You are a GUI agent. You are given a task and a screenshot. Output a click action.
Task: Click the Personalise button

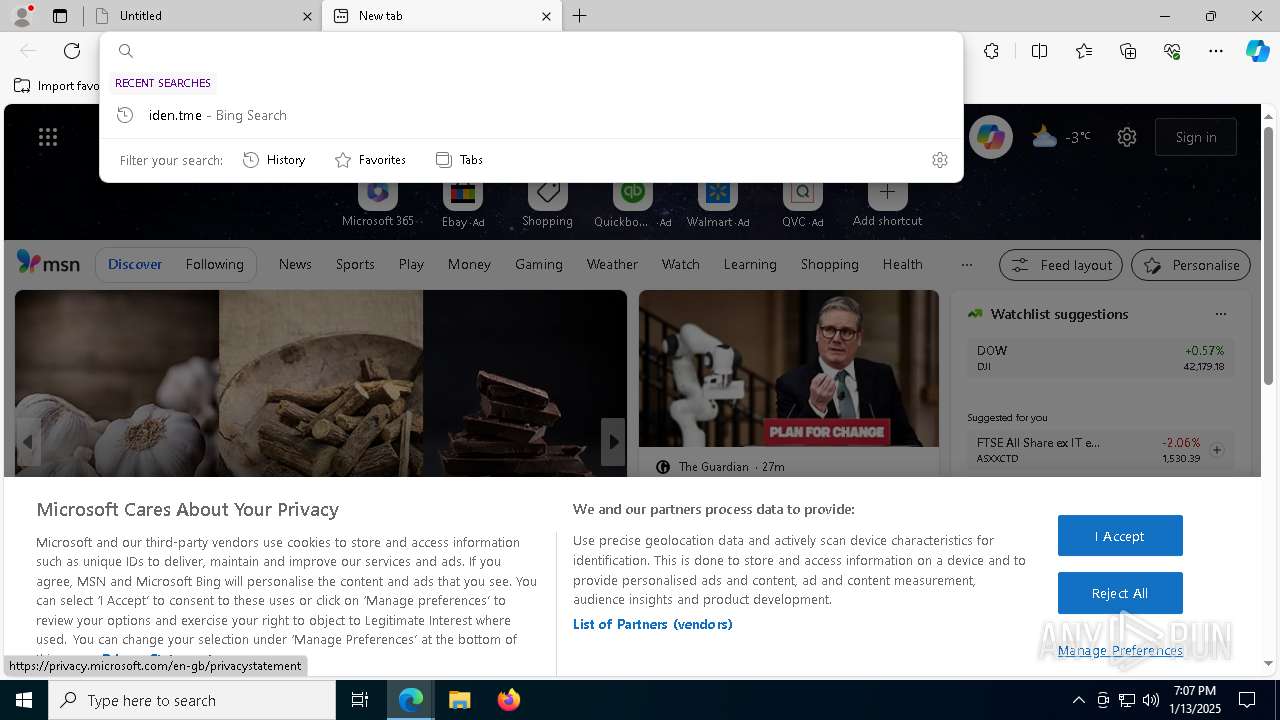point(1191,265)
